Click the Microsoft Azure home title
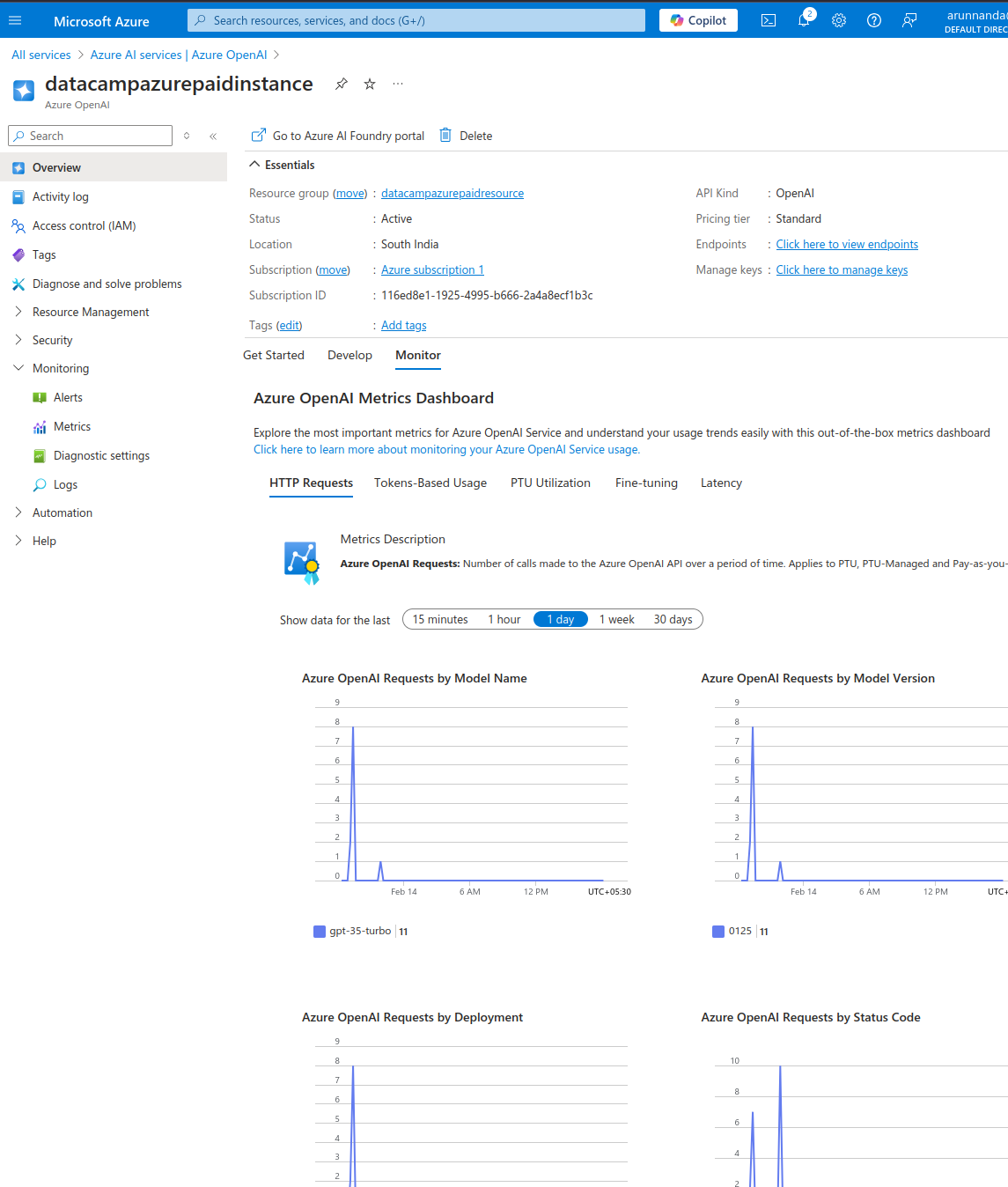The width and height of the screenshot is (1008, 1187). [101, 21]
